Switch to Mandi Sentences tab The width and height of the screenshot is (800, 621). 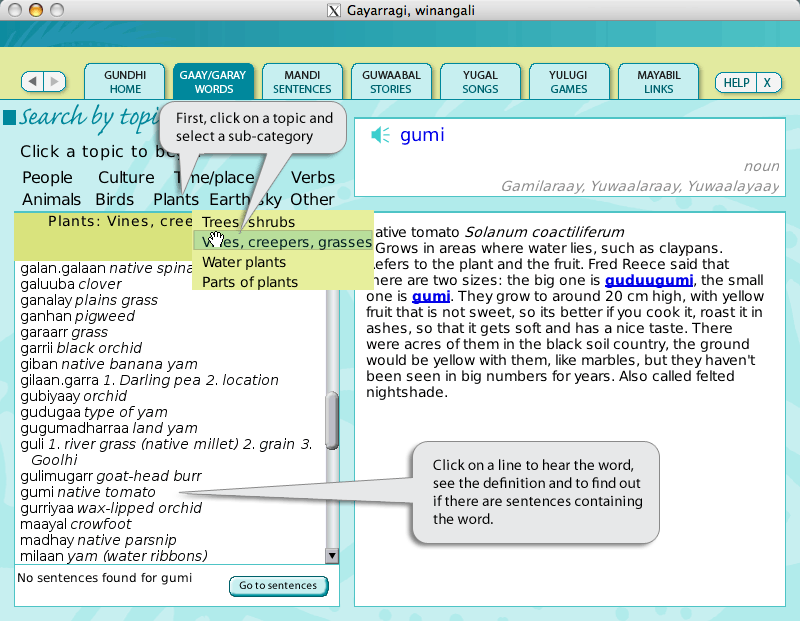click(x=302, y=82)
